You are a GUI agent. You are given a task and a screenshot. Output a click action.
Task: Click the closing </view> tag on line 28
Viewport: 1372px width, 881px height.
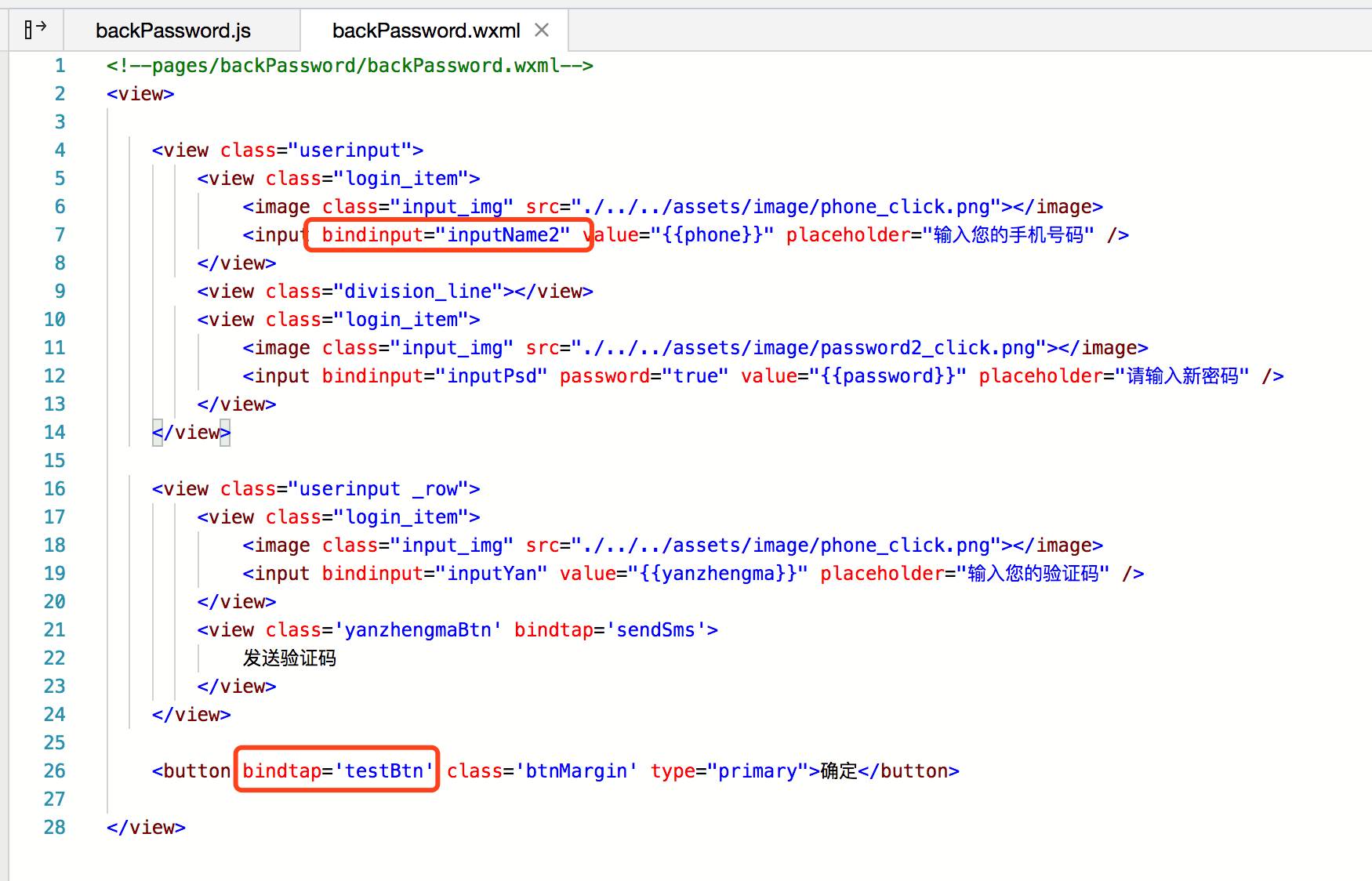point(146,828)
